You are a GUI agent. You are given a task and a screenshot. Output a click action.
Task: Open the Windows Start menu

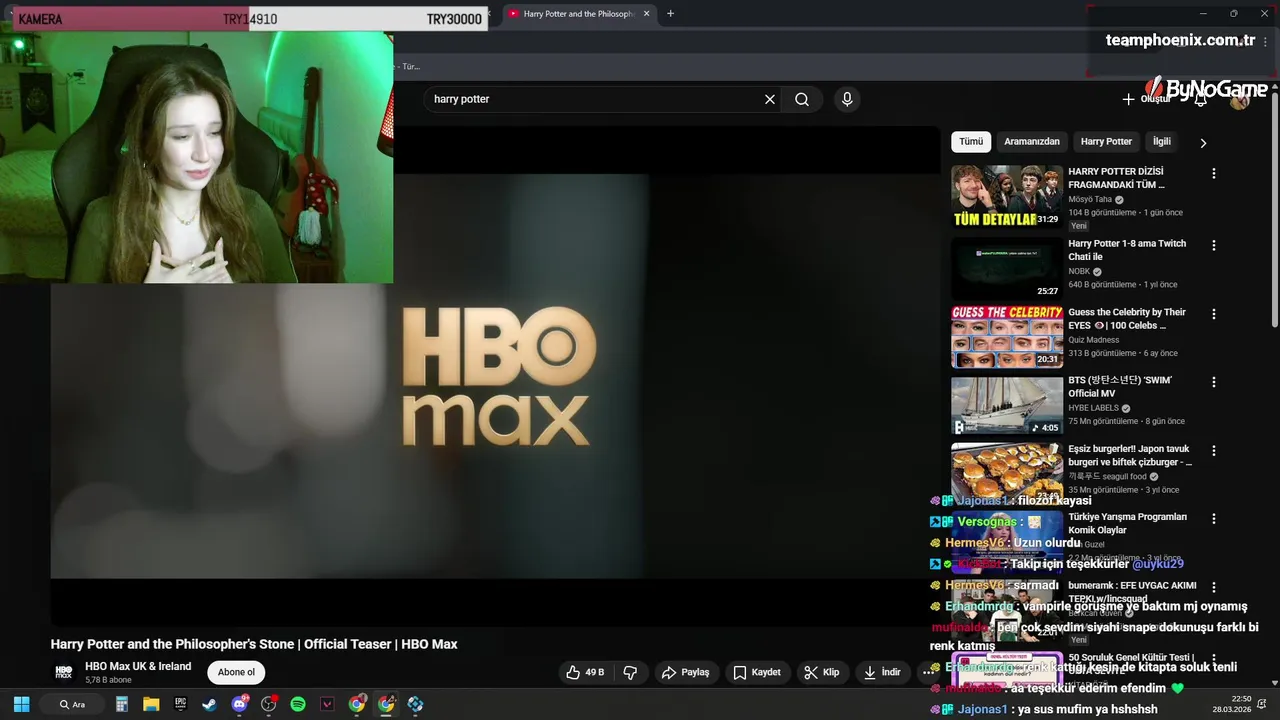point(21,704)
